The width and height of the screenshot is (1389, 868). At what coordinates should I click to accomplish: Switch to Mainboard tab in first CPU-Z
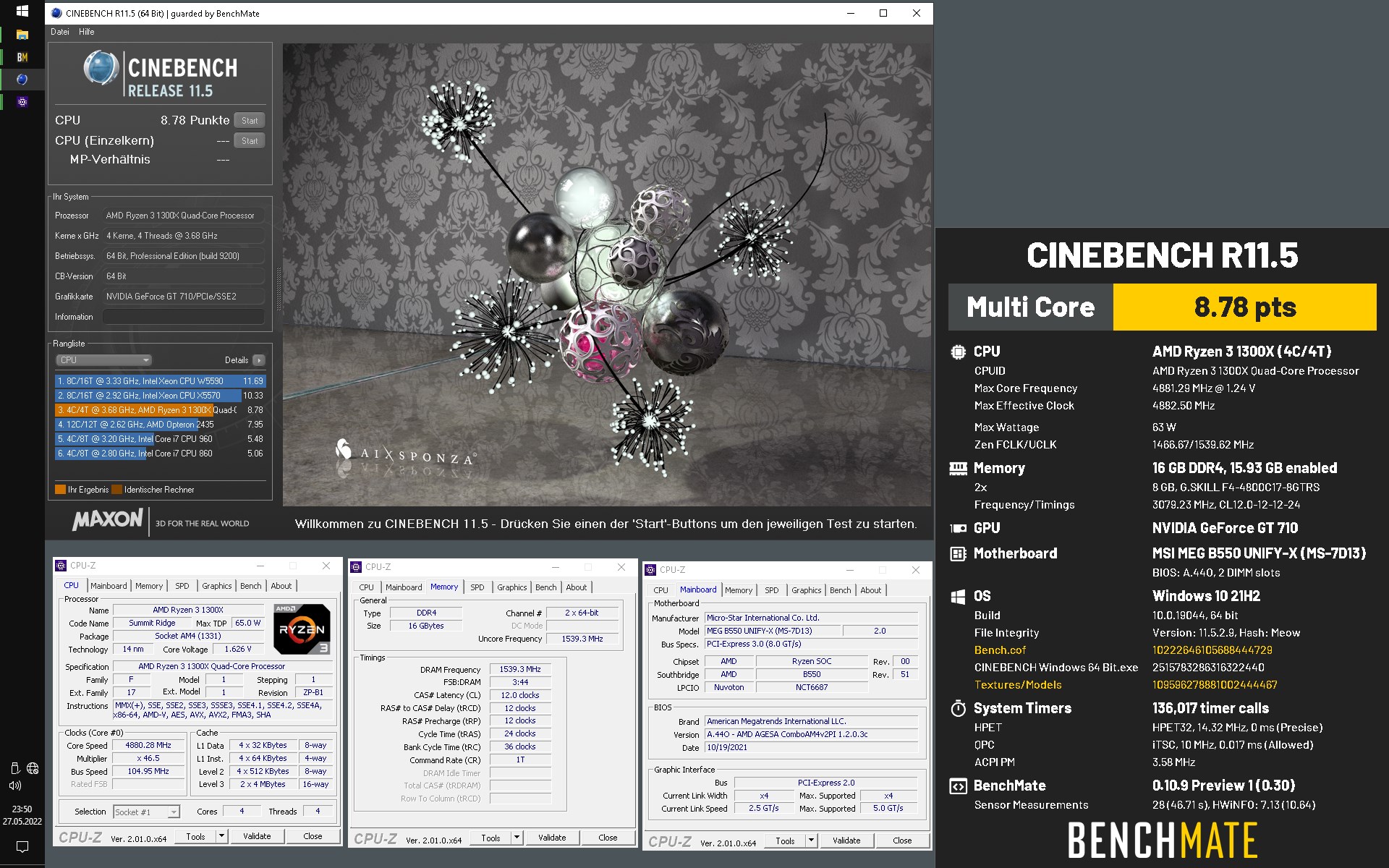click(109, 586)
